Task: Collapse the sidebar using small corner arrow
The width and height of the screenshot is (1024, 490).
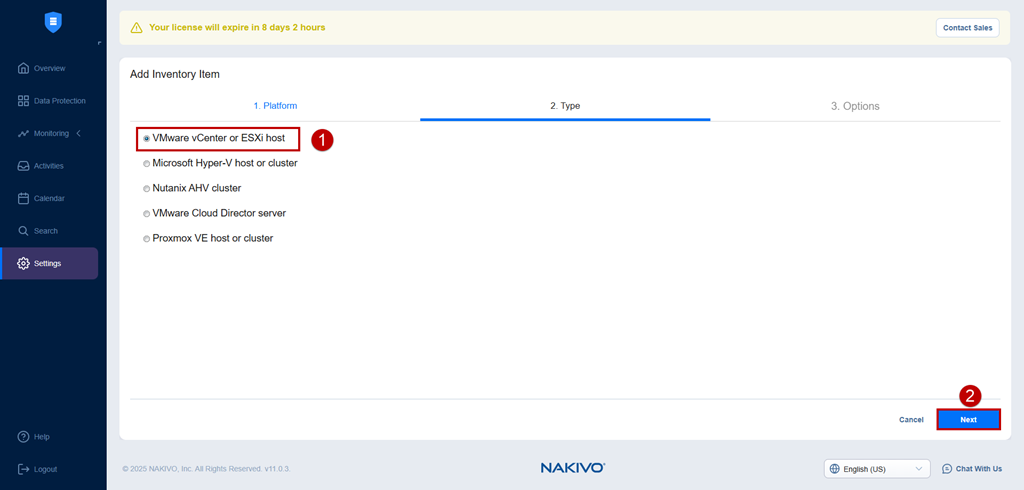Action: [x=99, y=43]
